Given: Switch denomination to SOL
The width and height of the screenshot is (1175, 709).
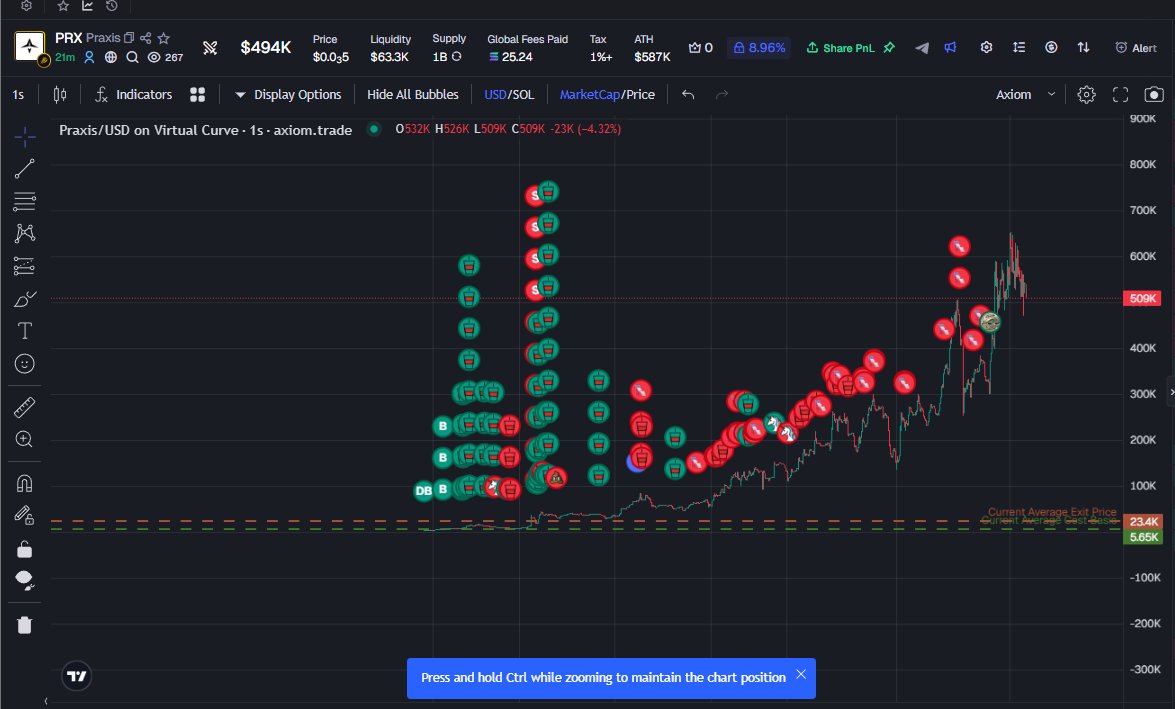Looking at the screenshot, I should (523, 94).
